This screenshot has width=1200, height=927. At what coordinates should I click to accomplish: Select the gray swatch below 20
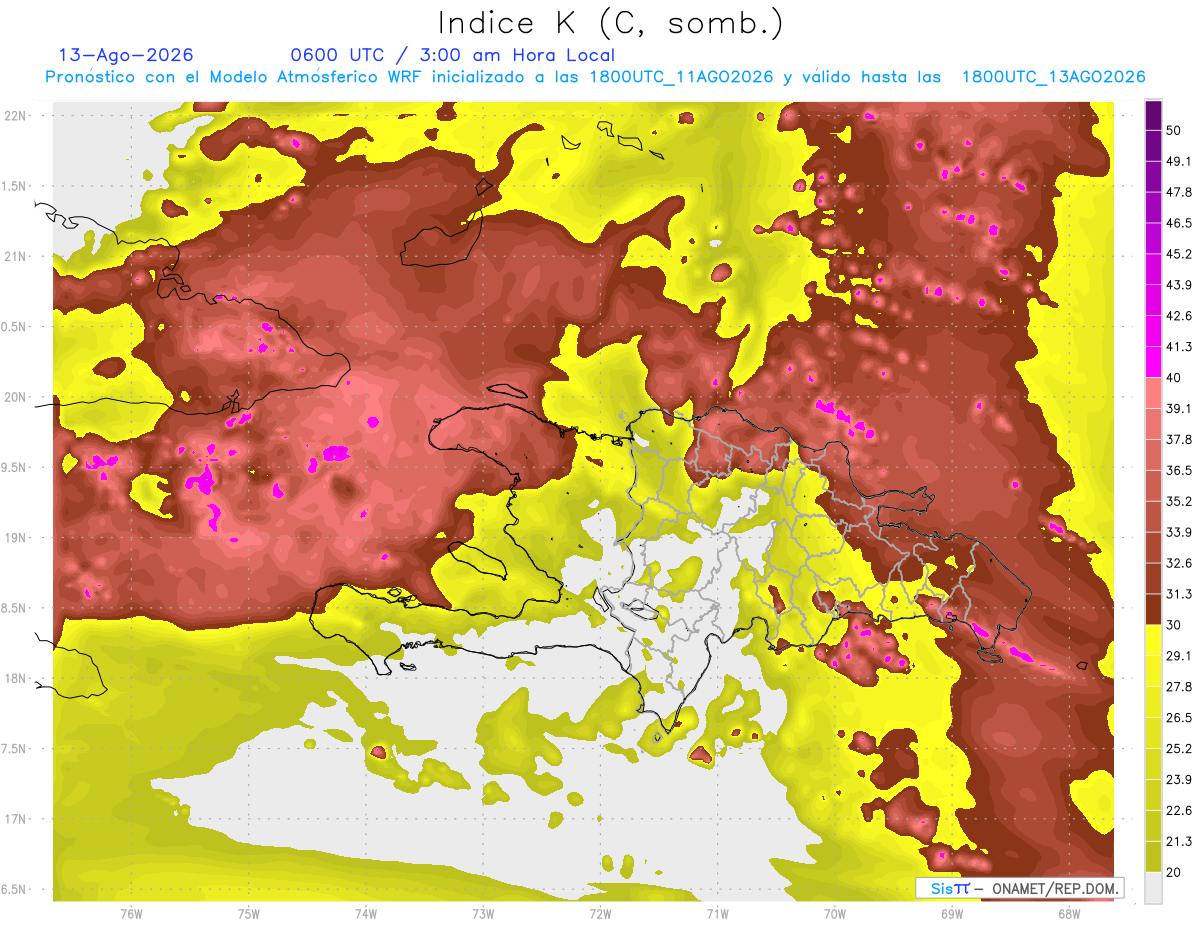[1153, 887]
